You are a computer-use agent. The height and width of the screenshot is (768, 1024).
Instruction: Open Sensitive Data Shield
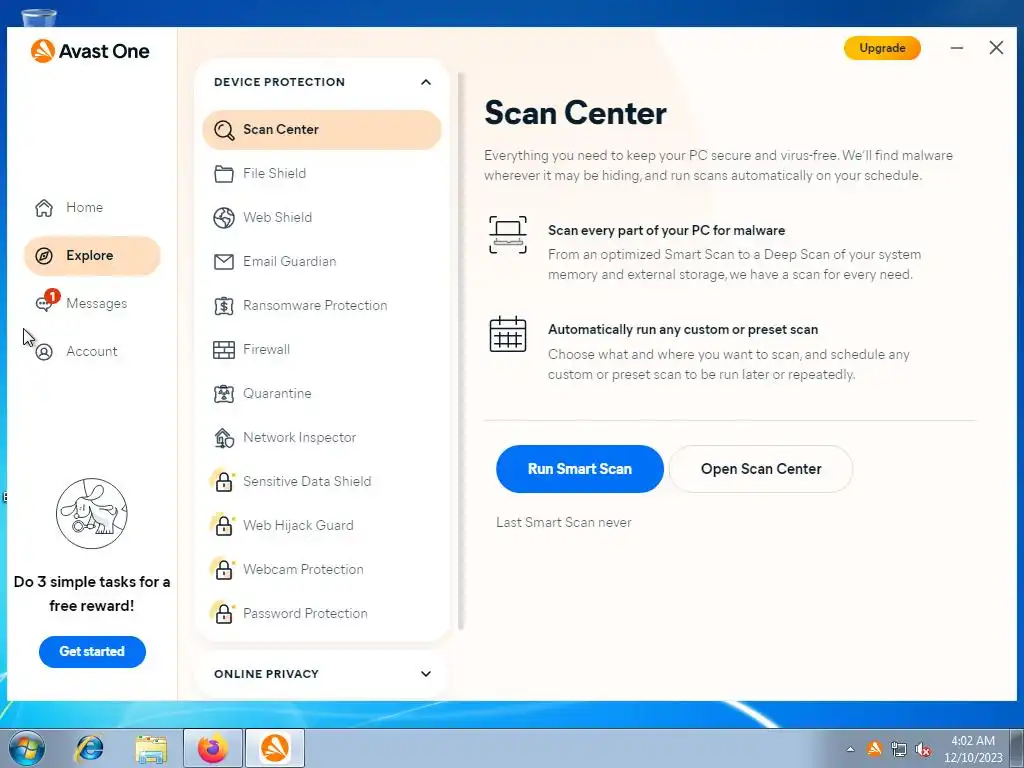(322, 482)
